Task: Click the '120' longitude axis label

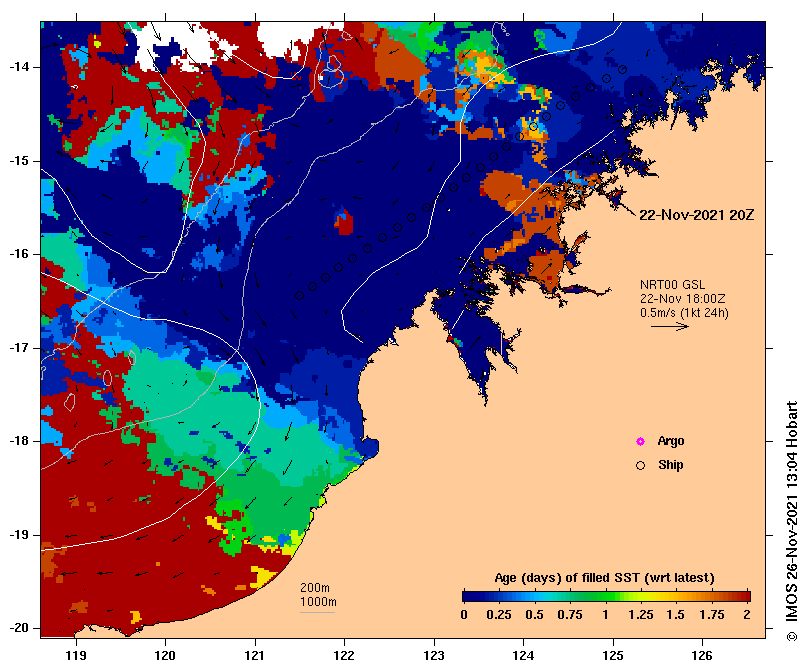Action: 166,656
